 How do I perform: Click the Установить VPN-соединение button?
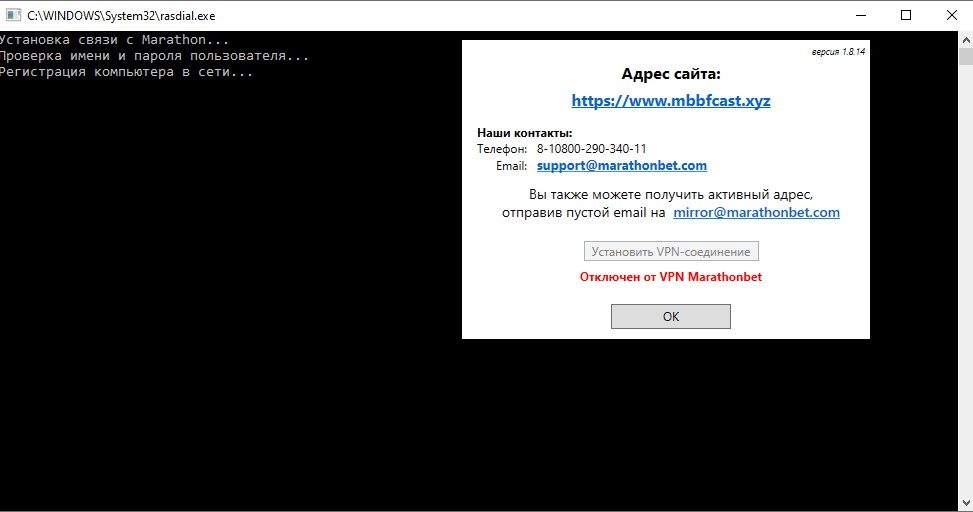coord(671,251)
